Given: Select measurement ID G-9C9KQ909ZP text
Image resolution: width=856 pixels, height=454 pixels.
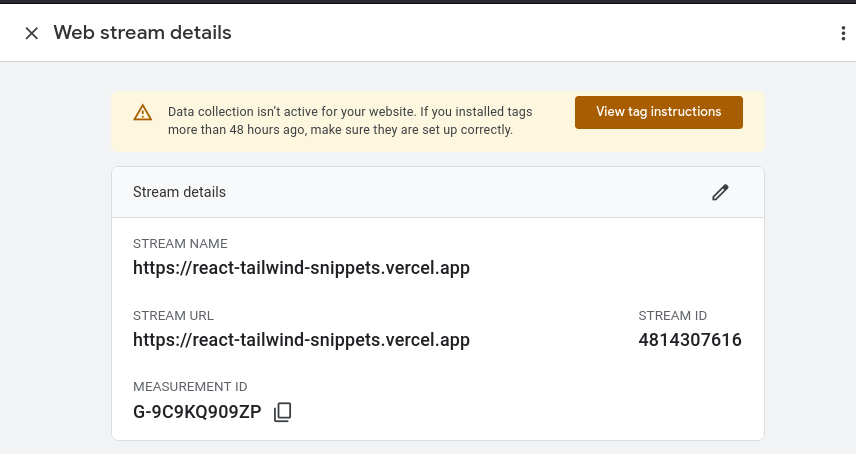Looking at the screenshot, I should tap(197, 412).
